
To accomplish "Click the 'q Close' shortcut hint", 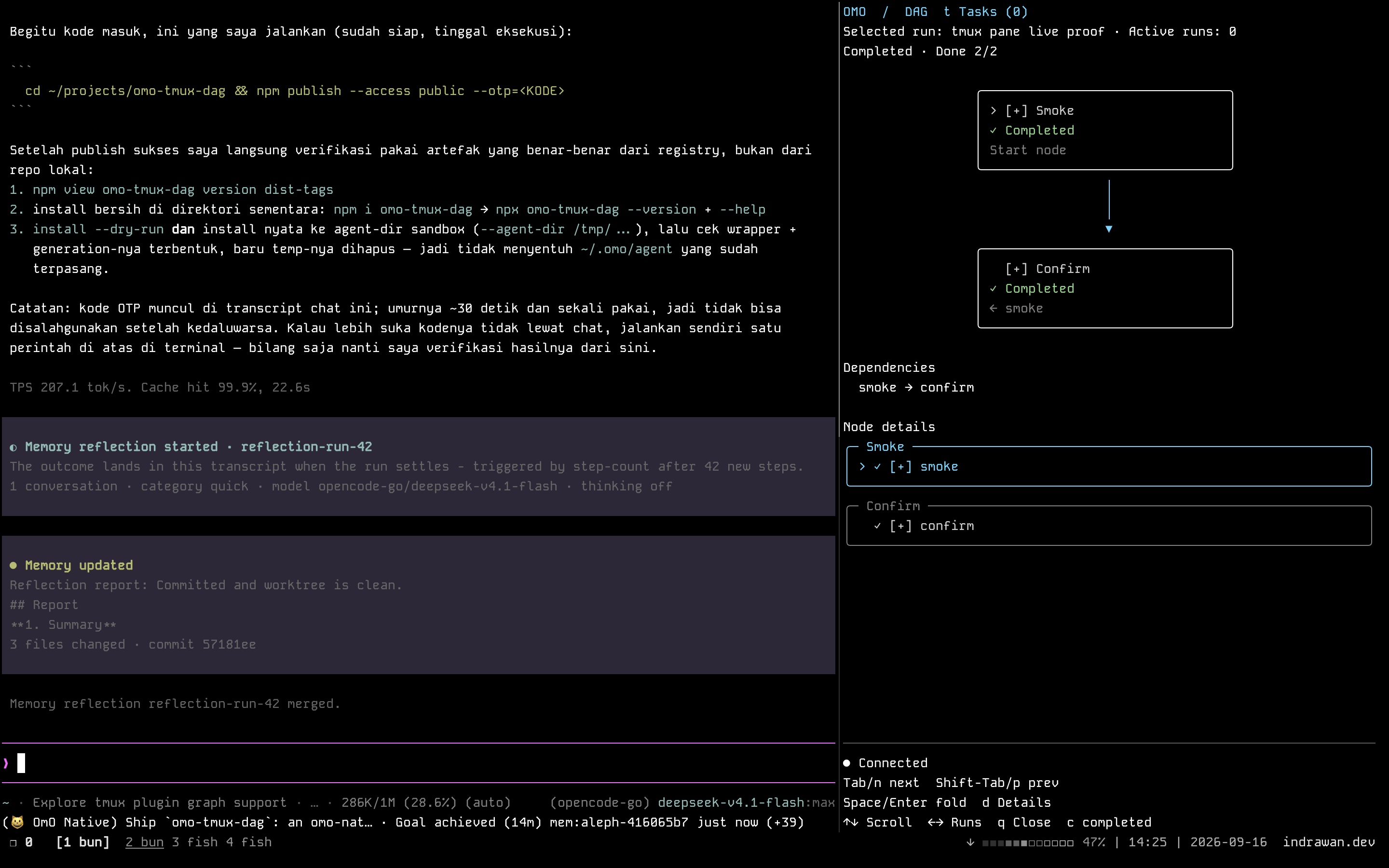I will click(x=1024, y=823).
